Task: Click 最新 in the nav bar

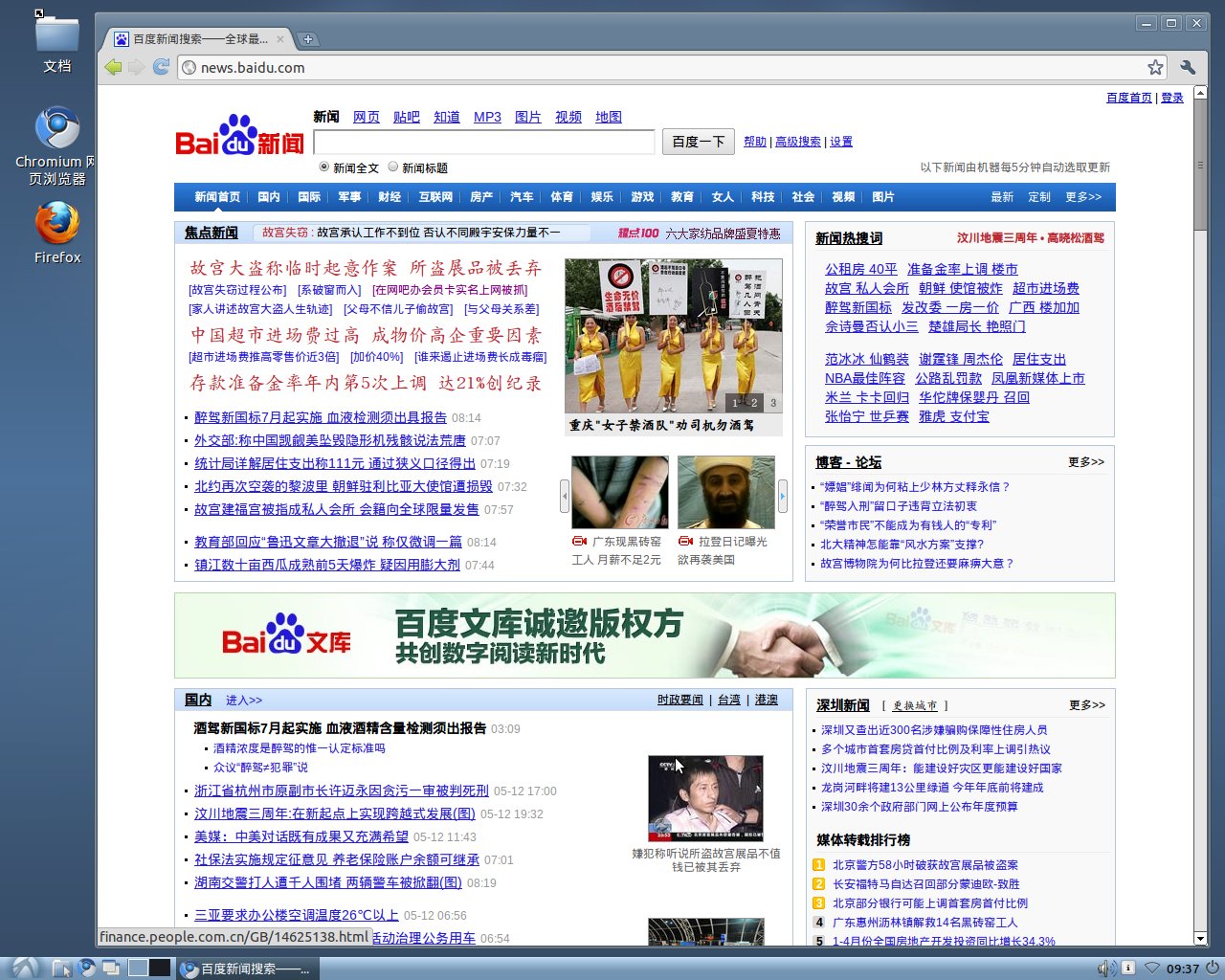Action: 1002,197
